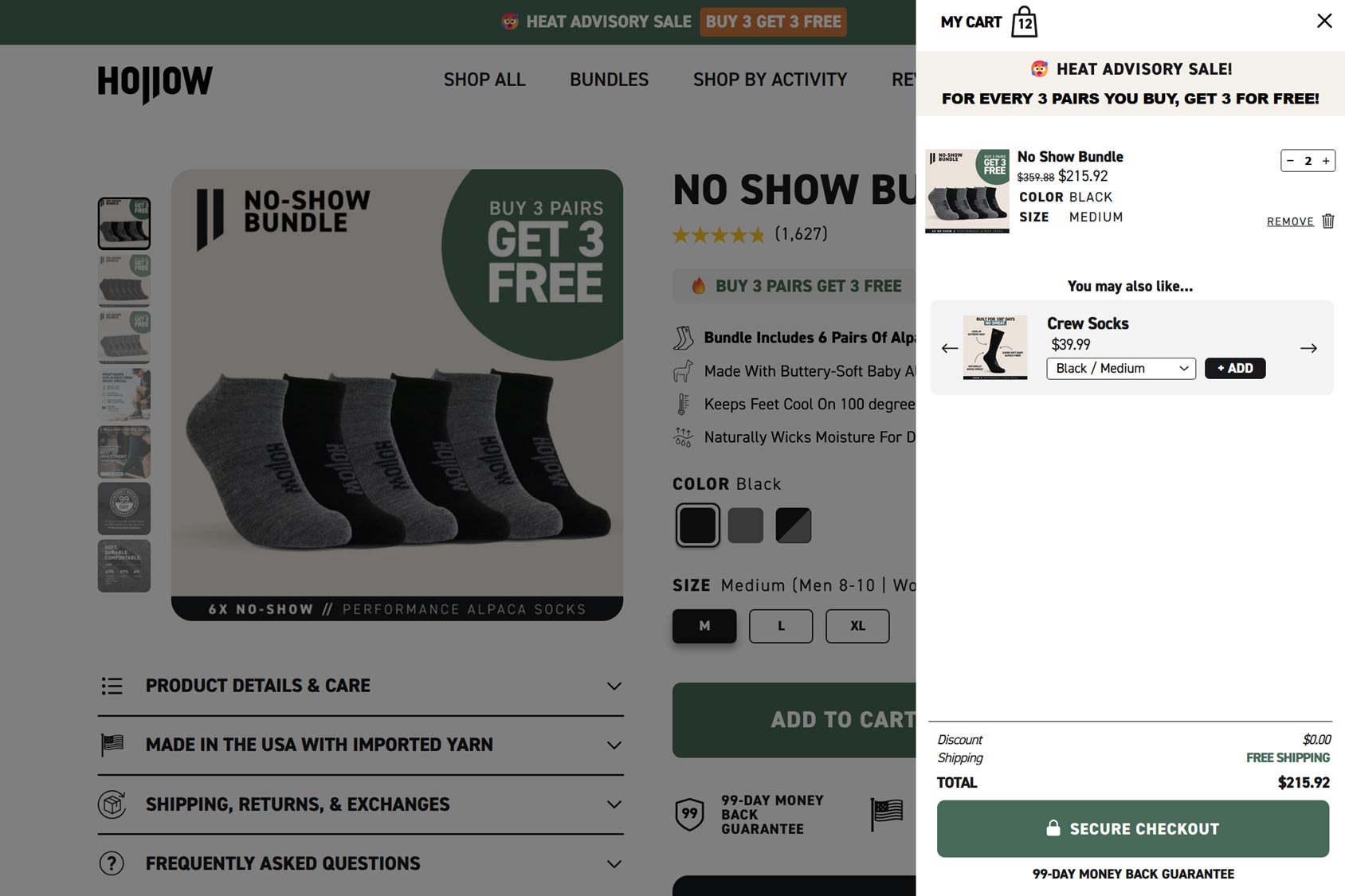Click the chevron on Shipping, Returns row

(x=614, y=804)
